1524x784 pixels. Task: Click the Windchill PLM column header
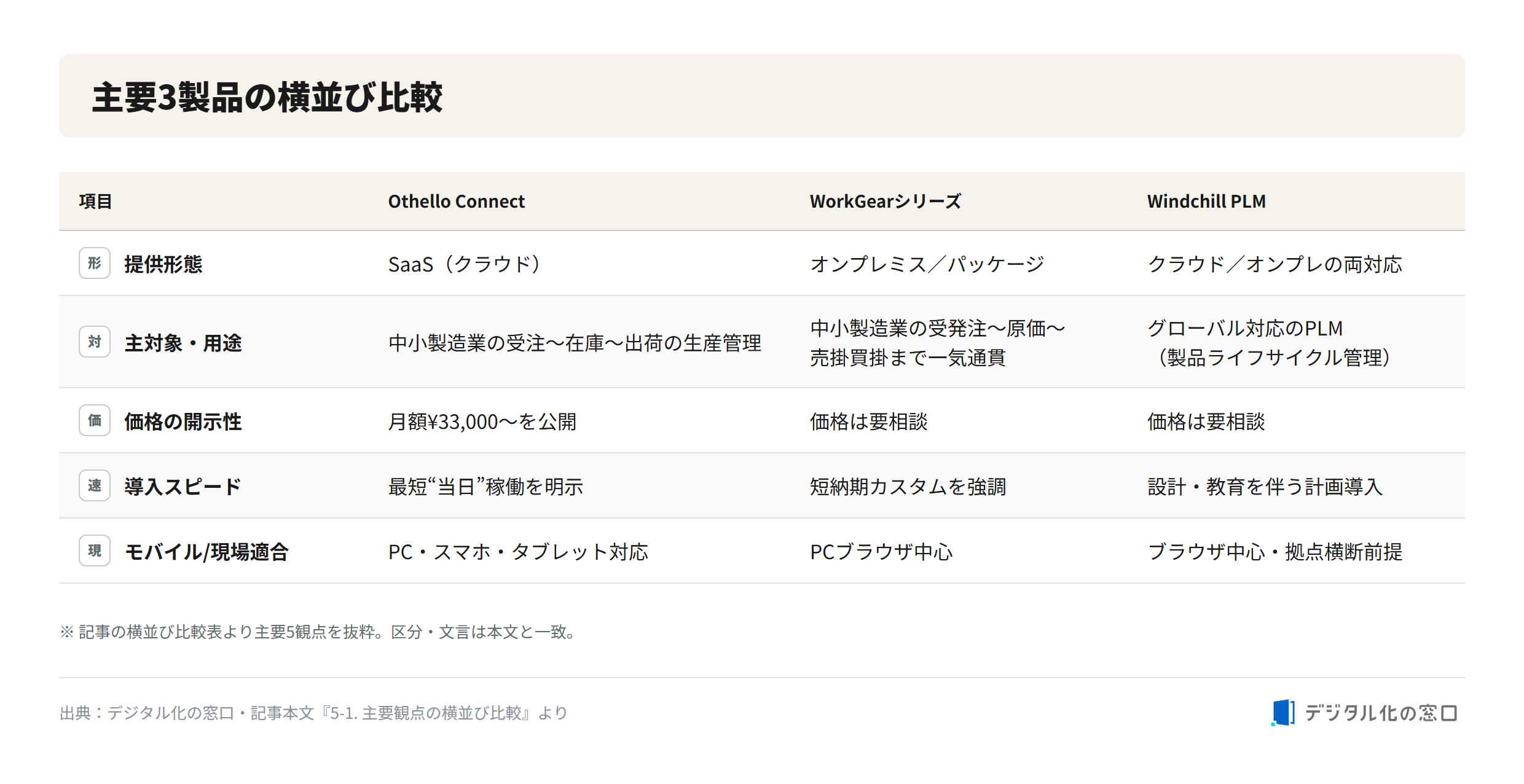click(x=1206, y=202)
